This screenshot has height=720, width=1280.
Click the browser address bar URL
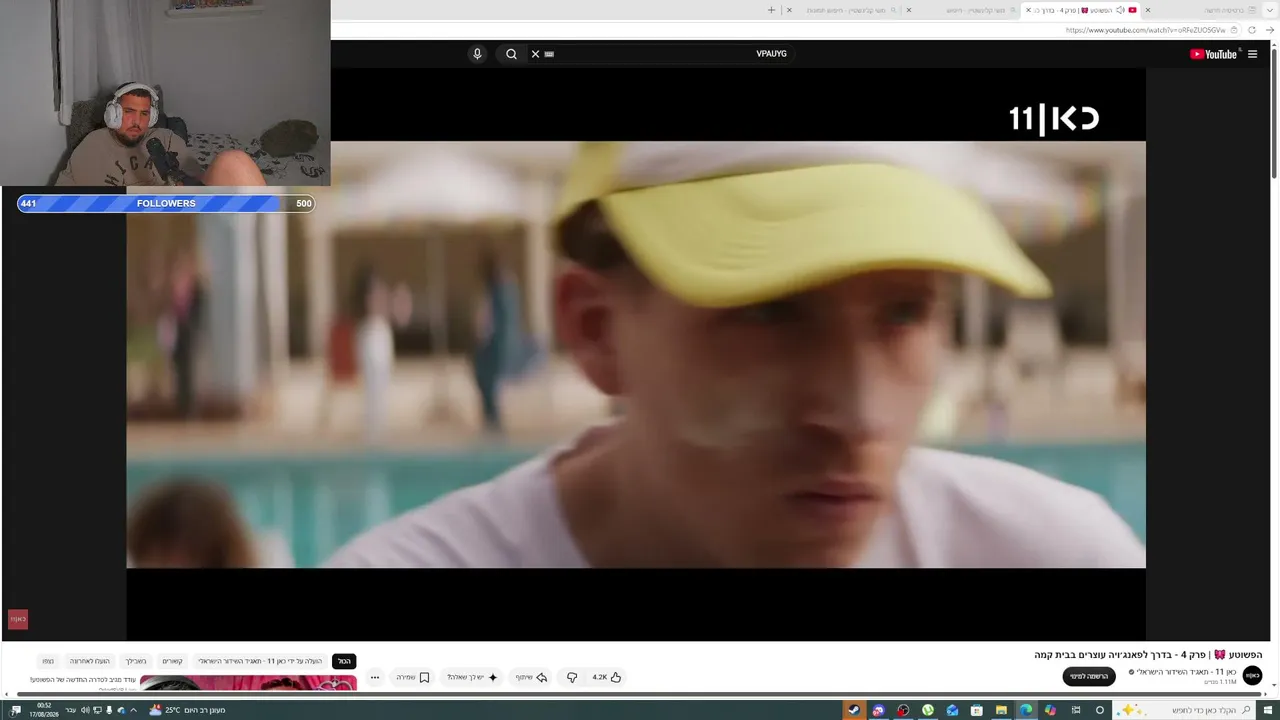click(x=1145, y=30)
